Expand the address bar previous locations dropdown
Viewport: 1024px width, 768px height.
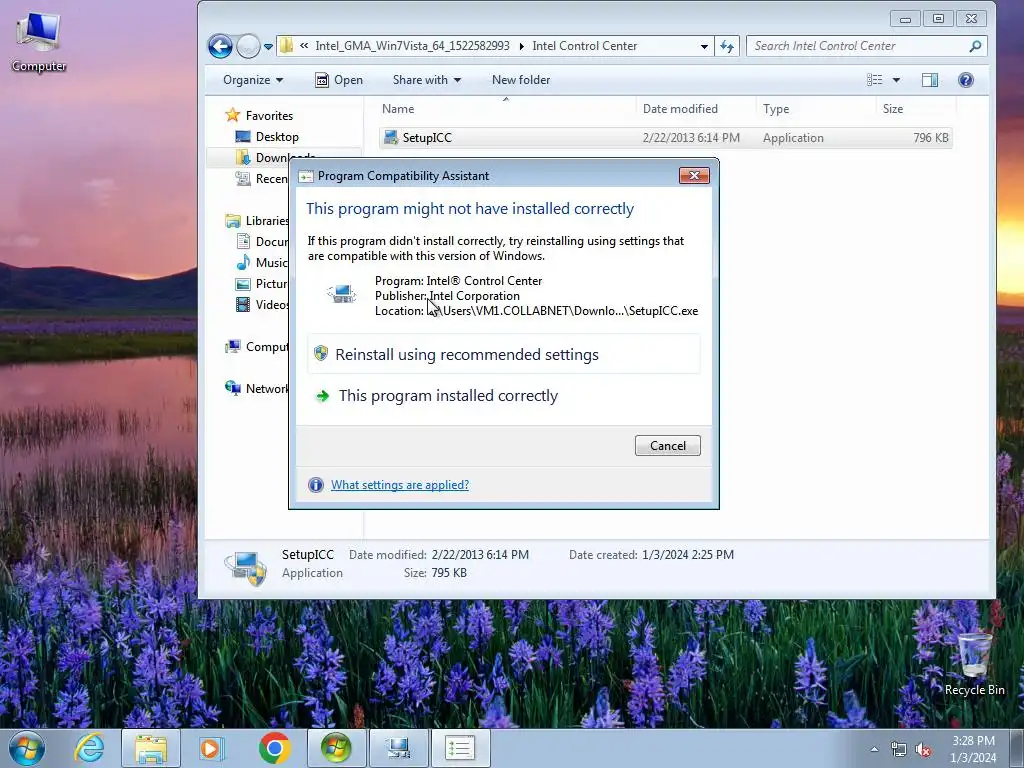[704, 46]
